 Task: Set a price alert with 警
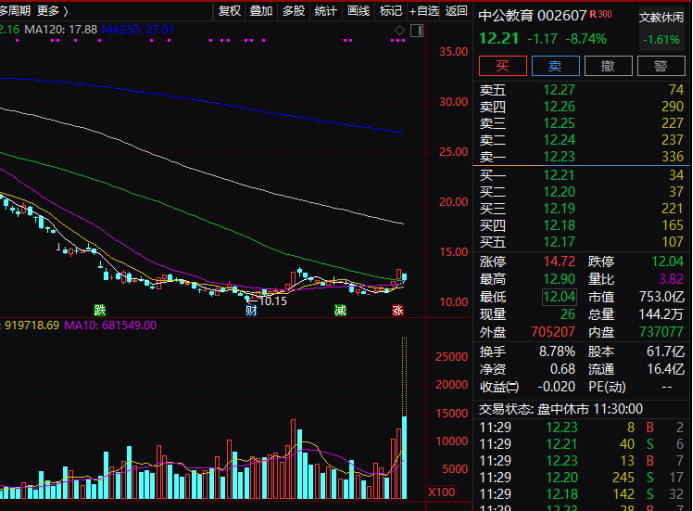(660, 66)
